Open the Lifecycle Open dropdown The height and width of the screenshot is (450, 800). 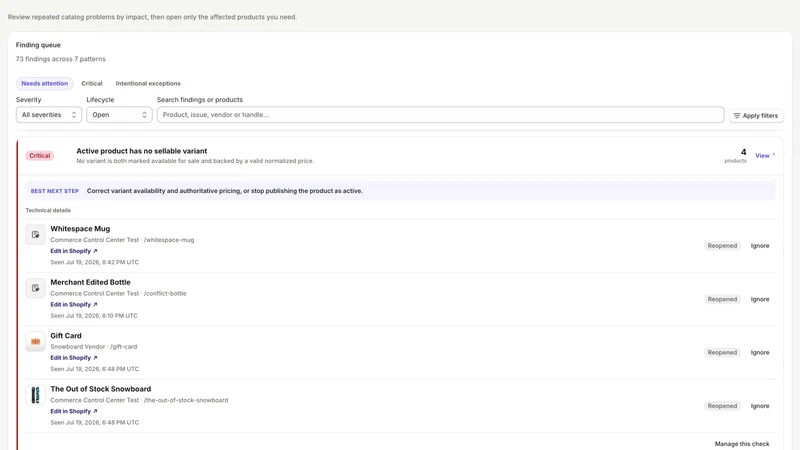(x=119, y=115)
